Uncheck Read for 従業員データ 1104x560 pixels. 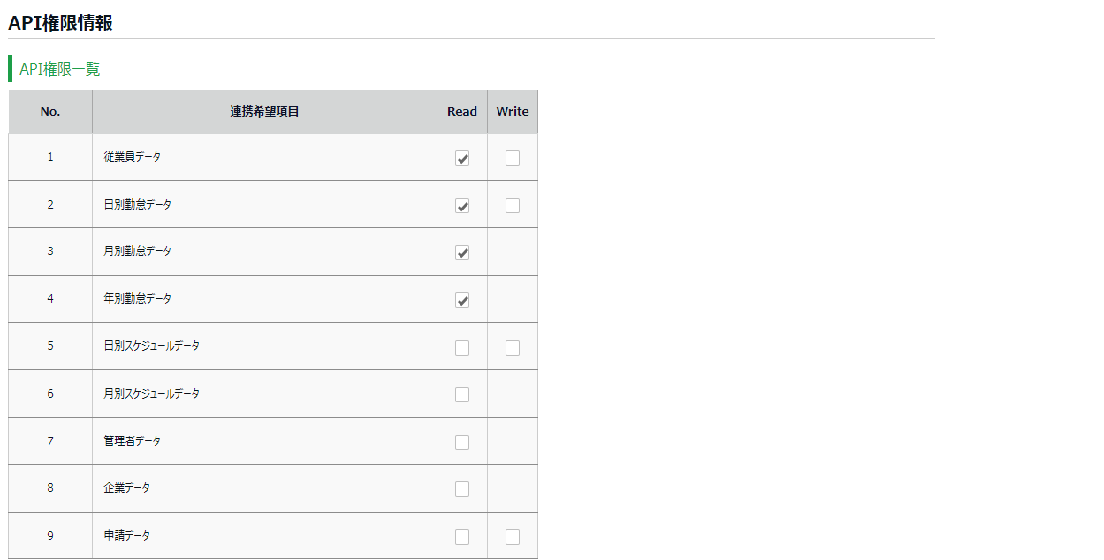click(x=462, y=158)
